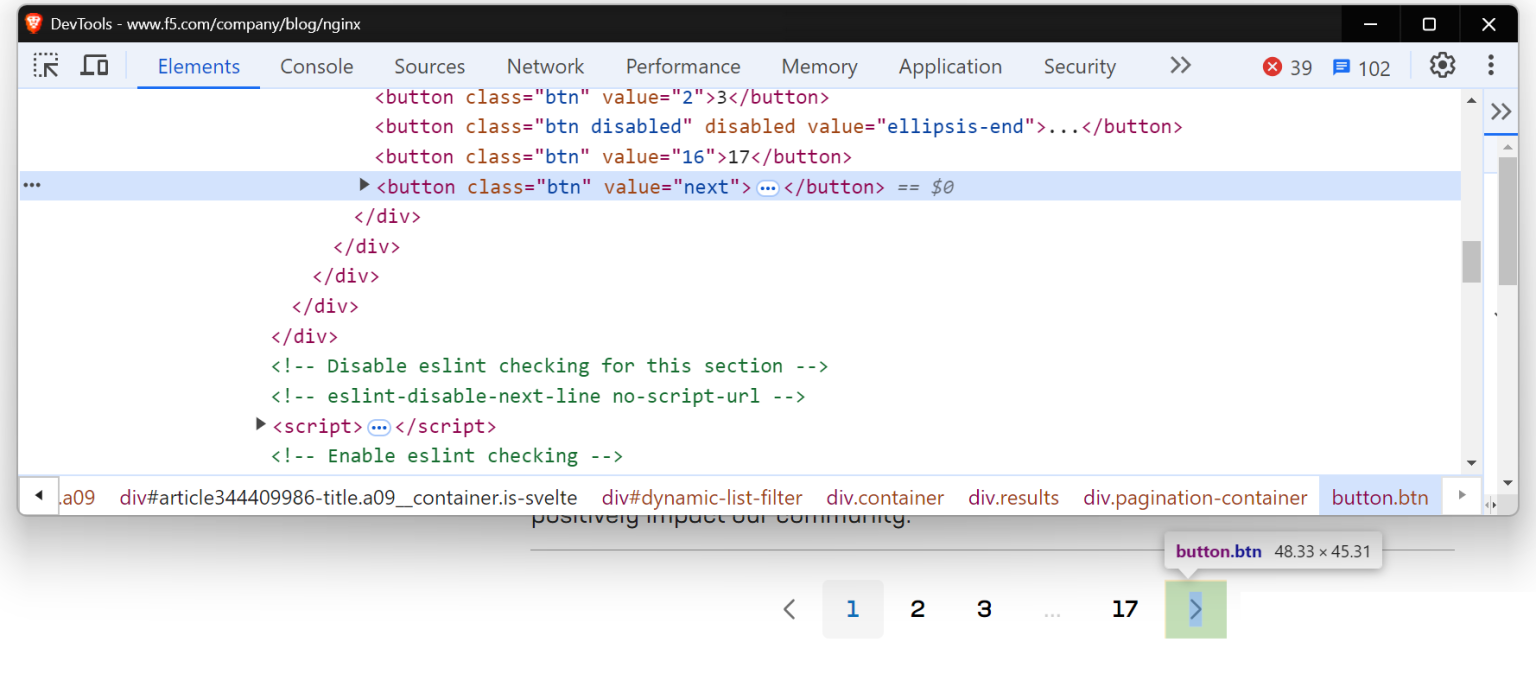Click the breadcrumb left scroll arrow
The width and height of the screenshot is (1536, 674).
(x=37, y=496)
